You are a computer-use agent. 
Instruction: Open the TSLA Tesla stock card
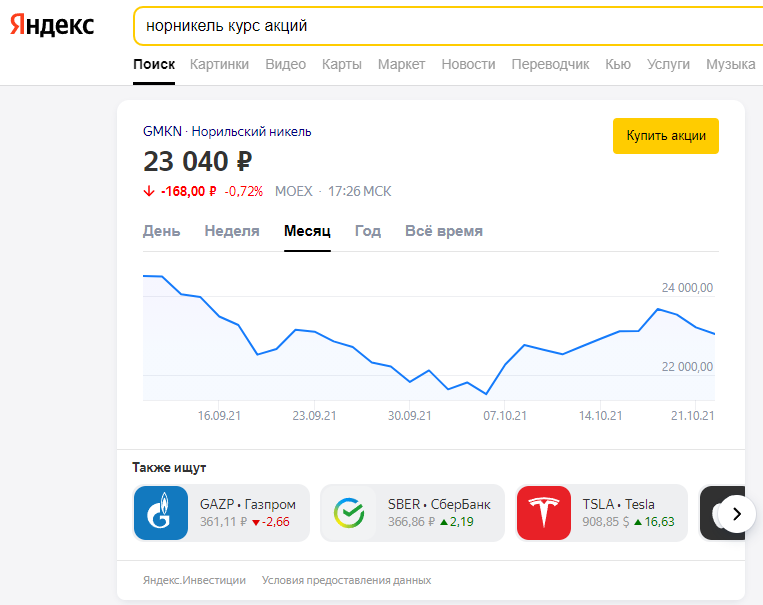tap(601, 513)
